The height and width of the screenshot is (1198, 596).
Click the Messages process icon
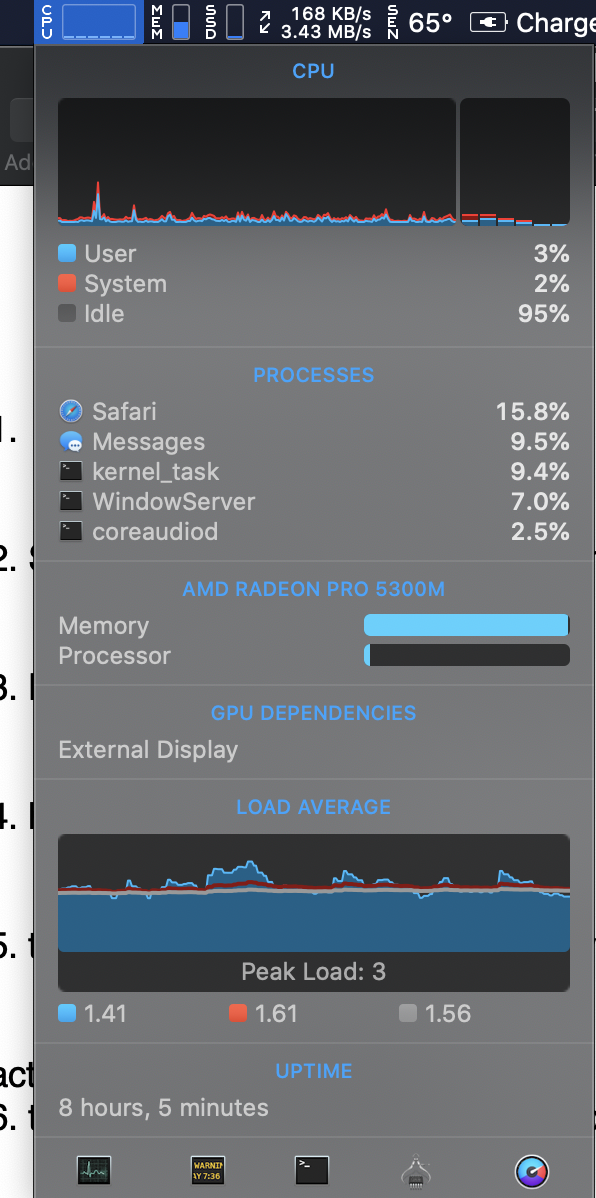pyautogui.click(x=70, y=442)
